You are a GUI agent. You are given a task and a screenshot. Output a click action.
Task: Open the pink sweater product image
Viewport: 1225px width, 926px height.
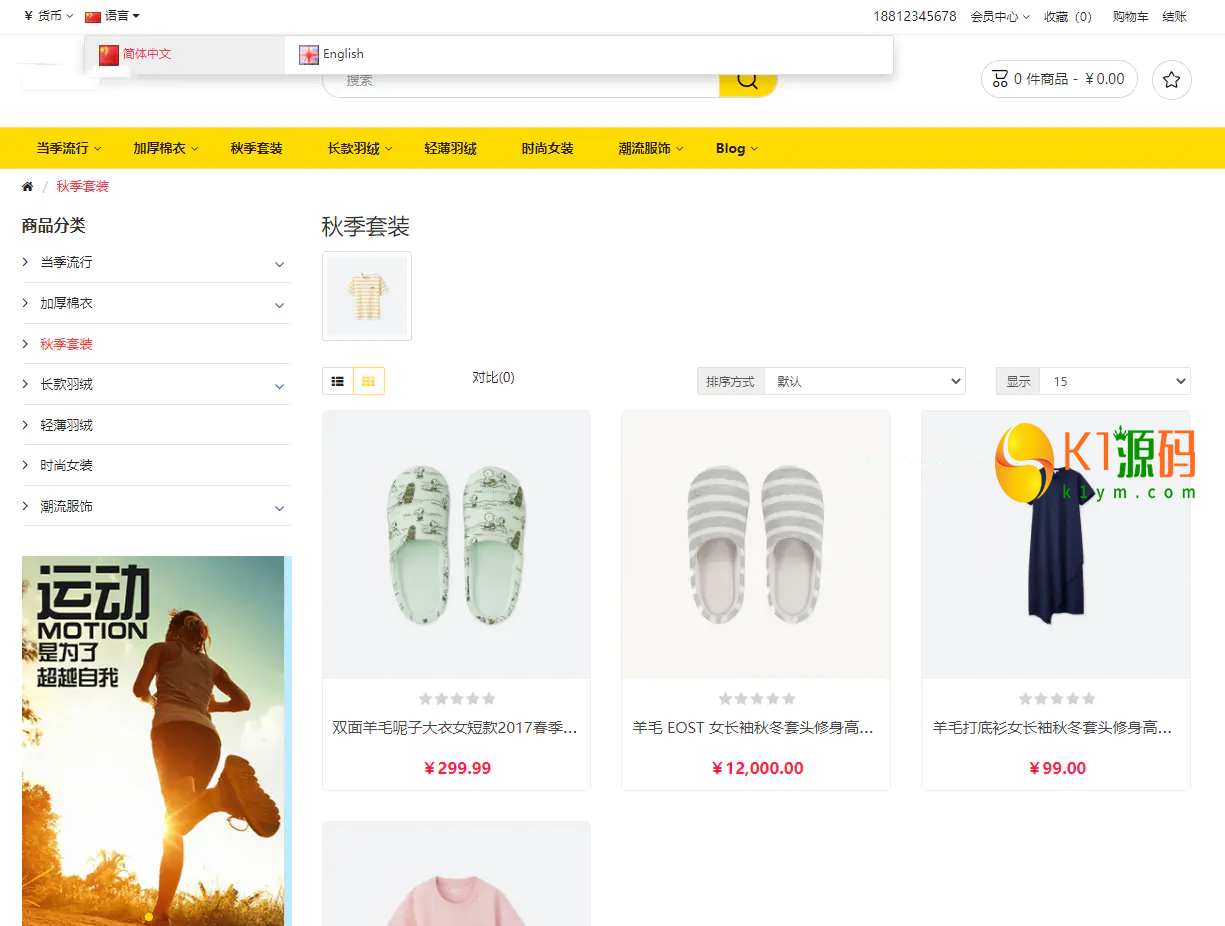click(x=456, y=874)
